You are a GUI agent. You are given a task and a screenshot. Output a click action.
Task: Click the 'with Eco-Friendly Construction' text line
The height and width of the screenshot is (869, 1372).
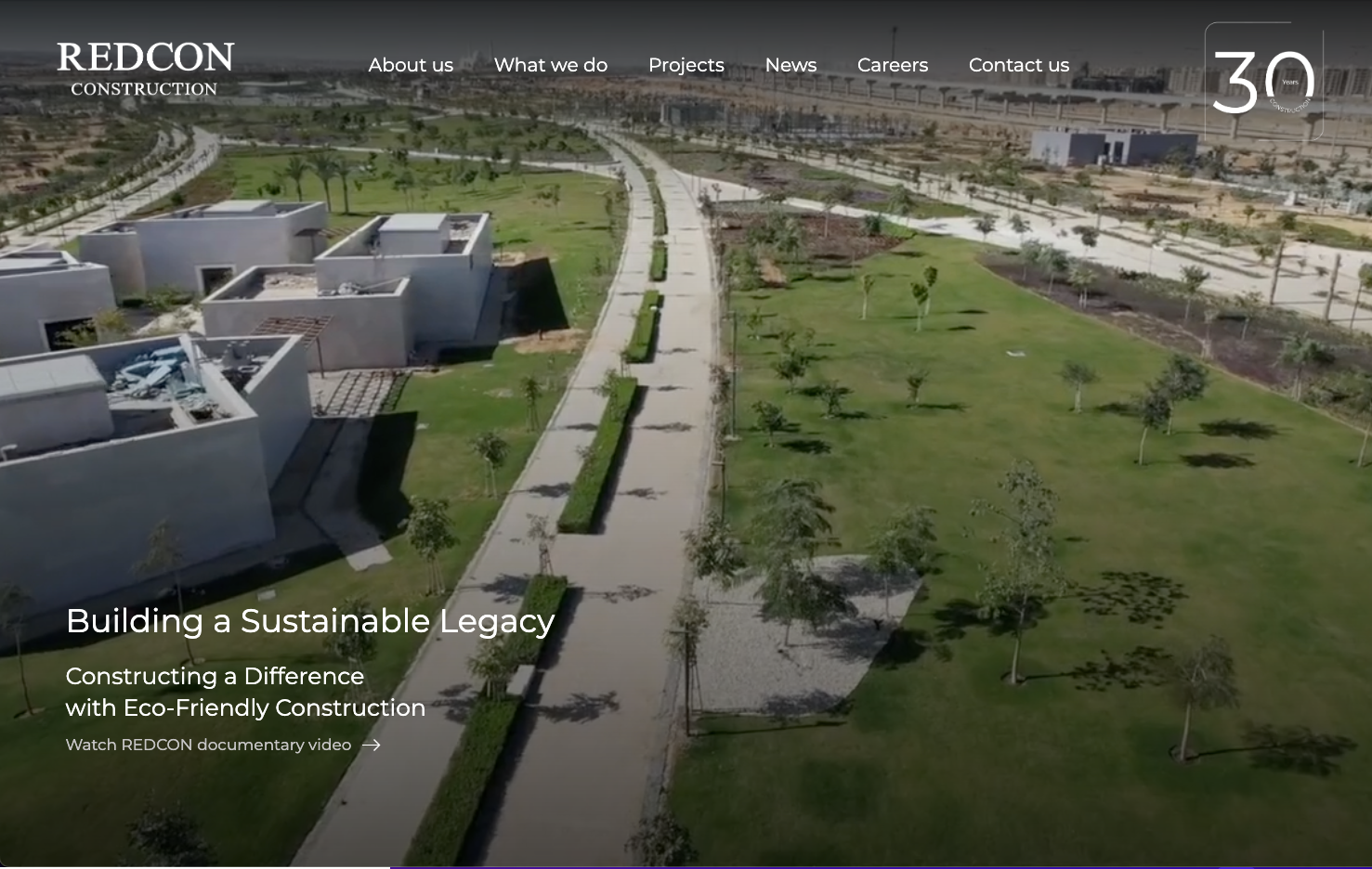[245, 707]
